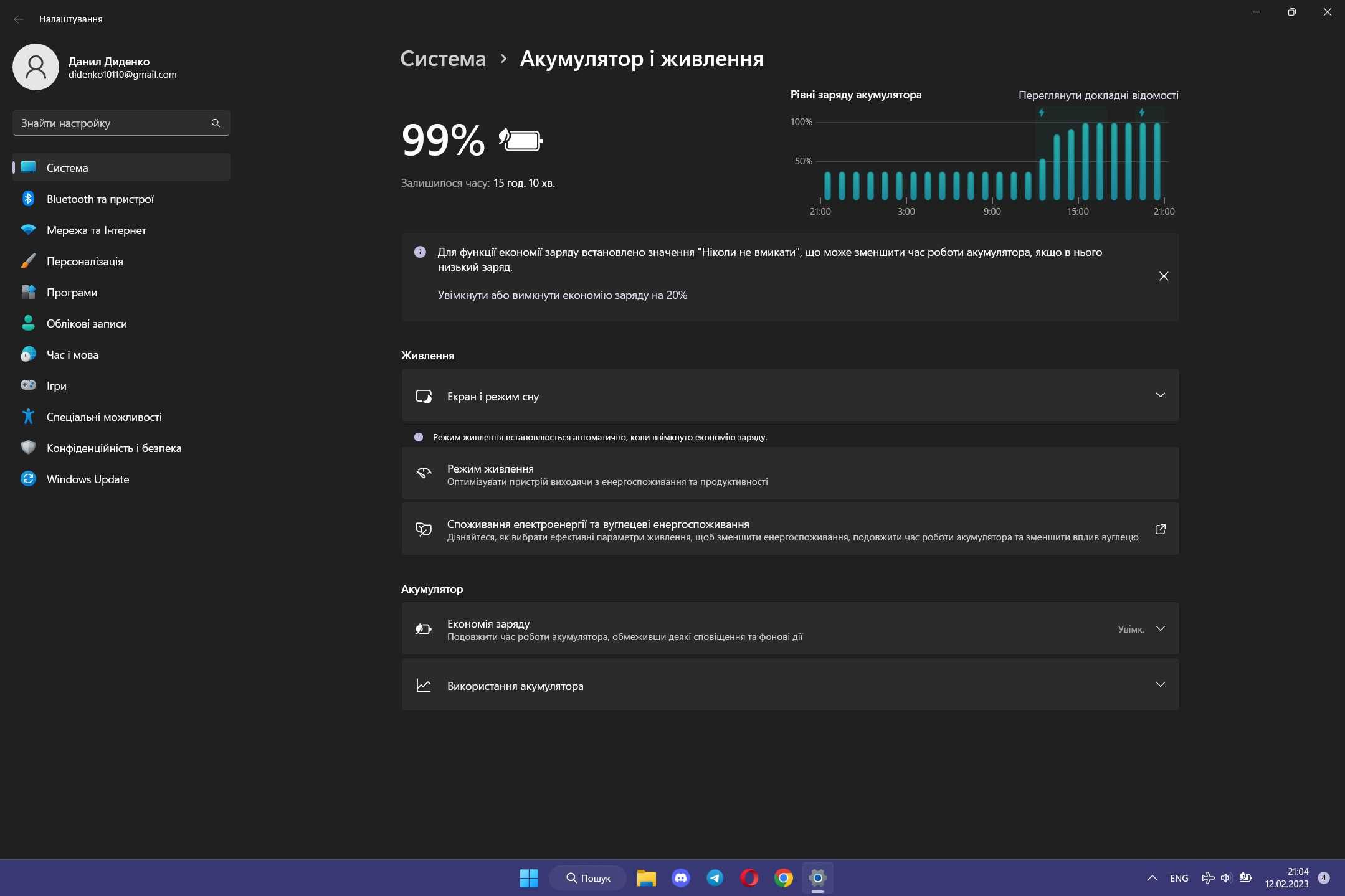This screenshot has height=896, width=1345.
Task: Click Економія заряду row title
Action: [x=488, y=623]
